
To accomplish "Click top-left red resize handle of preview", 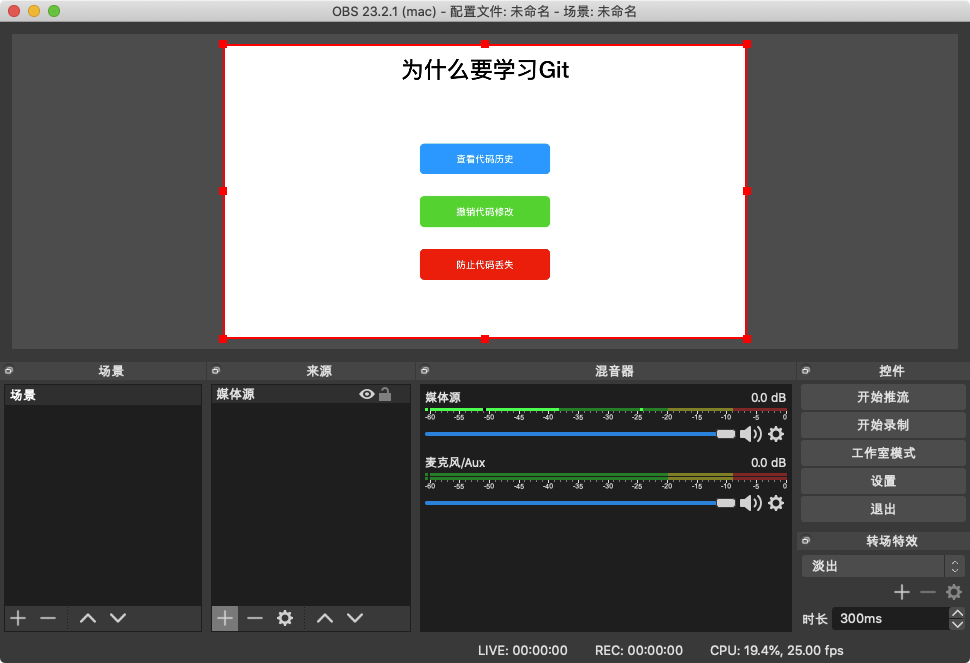I will tap(223, 44).
